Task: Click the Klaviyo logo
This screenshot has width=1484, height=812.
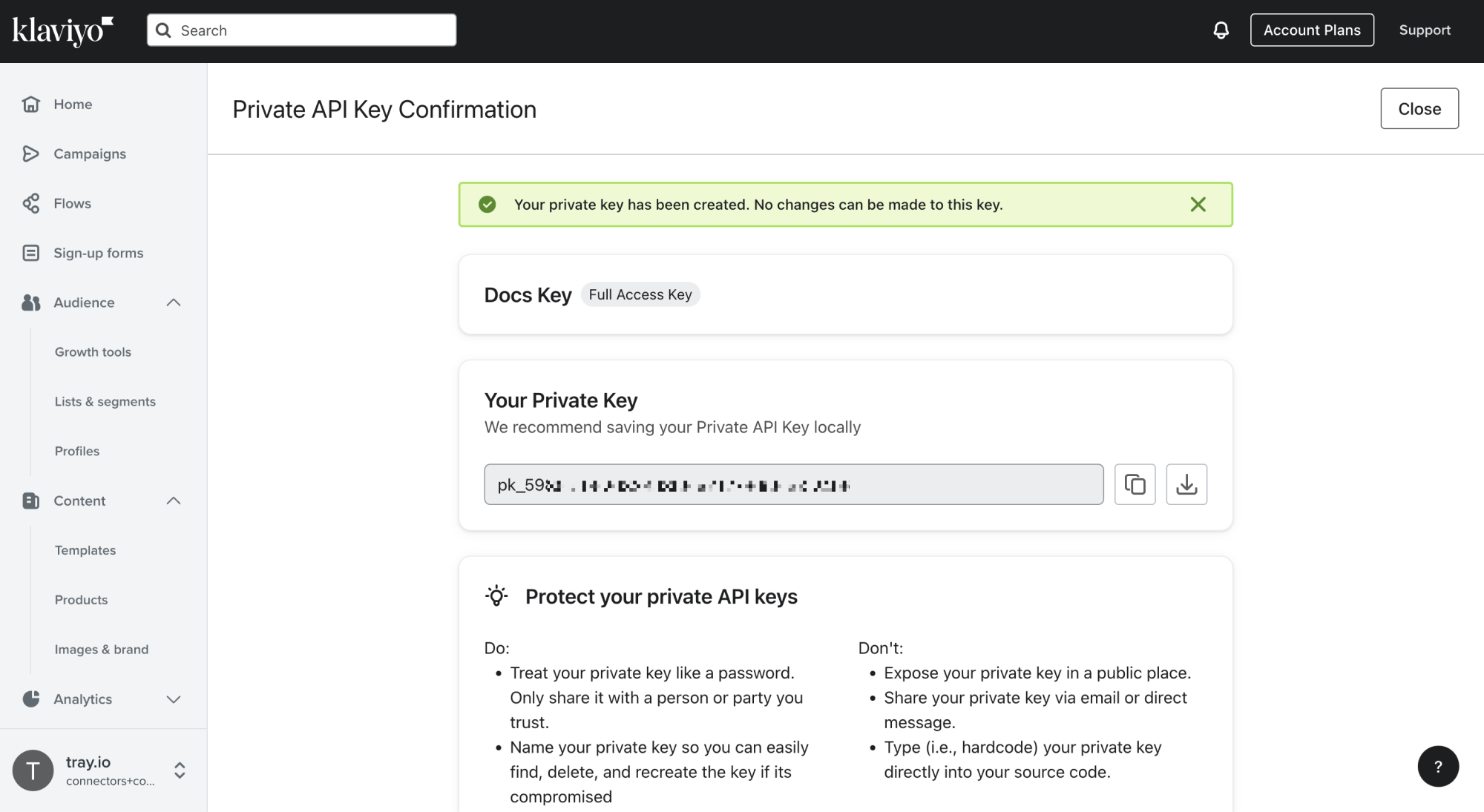Action: [x=63, y=30]
